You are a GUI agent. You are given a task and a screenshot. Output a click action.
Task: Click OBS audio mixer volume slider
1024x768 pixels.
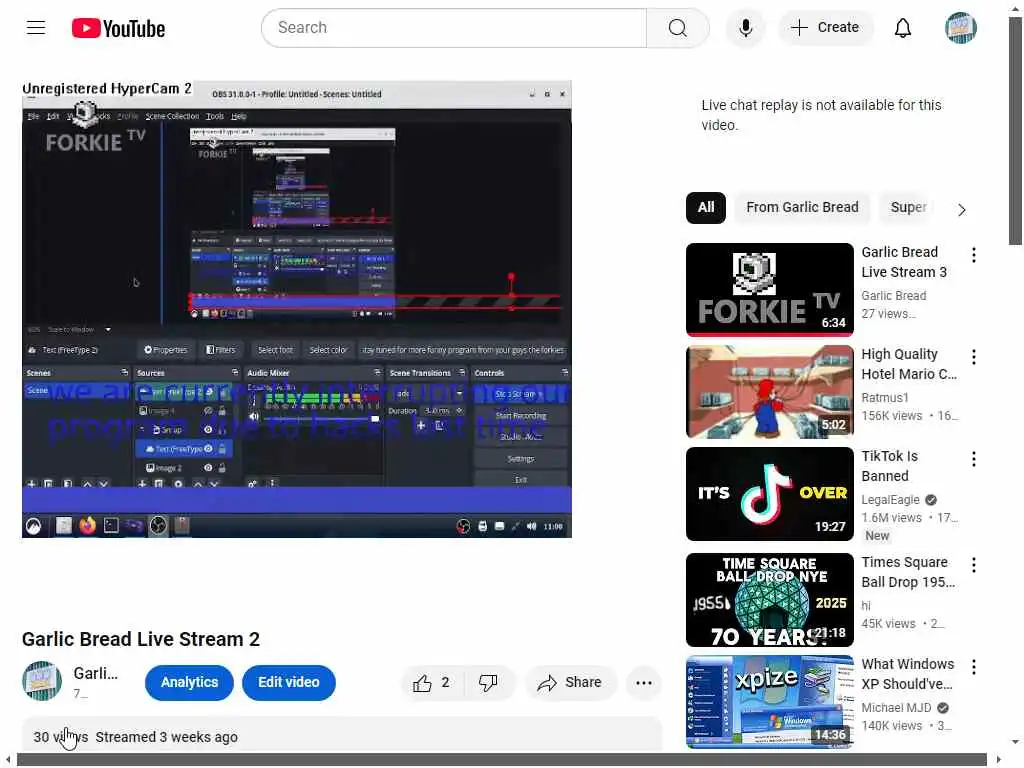319,419
